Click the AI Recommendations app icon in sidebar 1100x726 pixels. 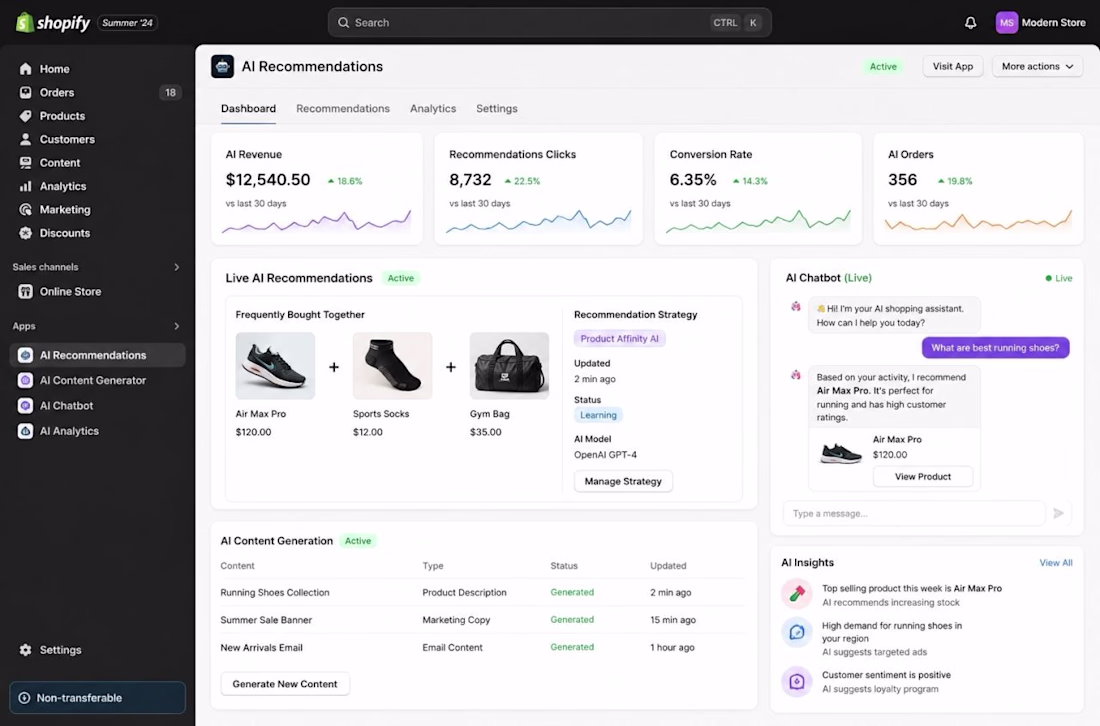(x=25, y=355)
